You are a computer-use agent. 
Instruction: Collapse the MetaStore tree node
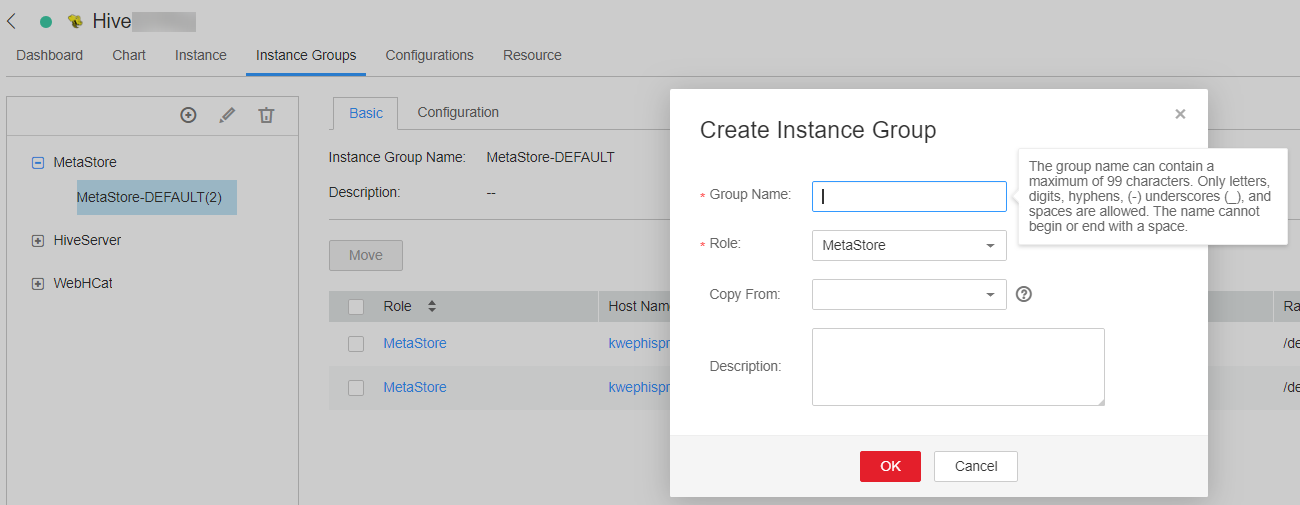coord(38,162)
